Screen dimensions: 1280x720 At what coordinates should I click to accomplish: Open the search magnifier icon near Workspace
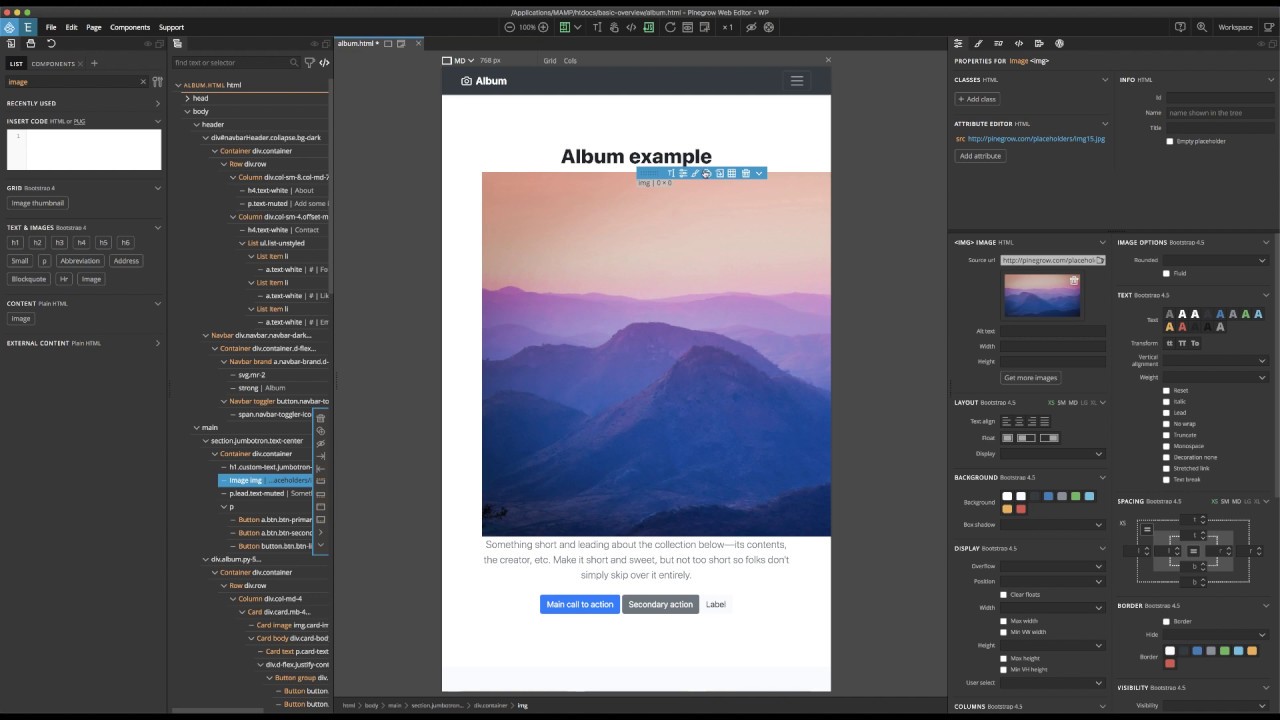pos(1201,27)
